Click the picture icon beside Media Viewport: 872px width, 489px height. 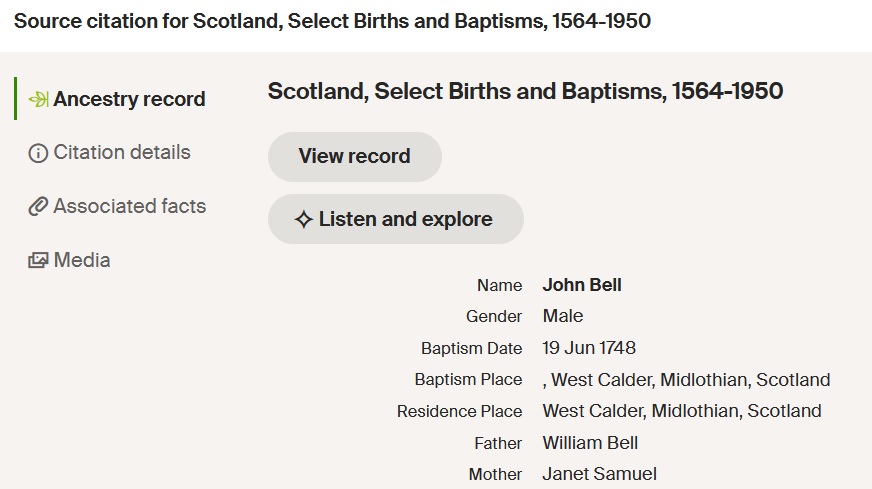point(38,260)
